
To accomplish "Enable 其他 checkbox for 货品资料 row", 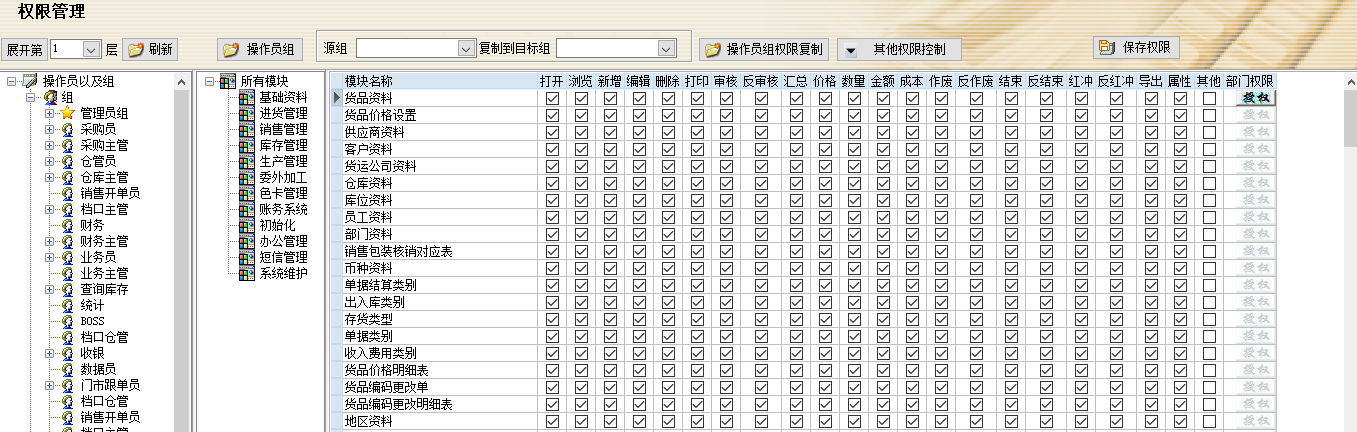I will point(1209,98).
